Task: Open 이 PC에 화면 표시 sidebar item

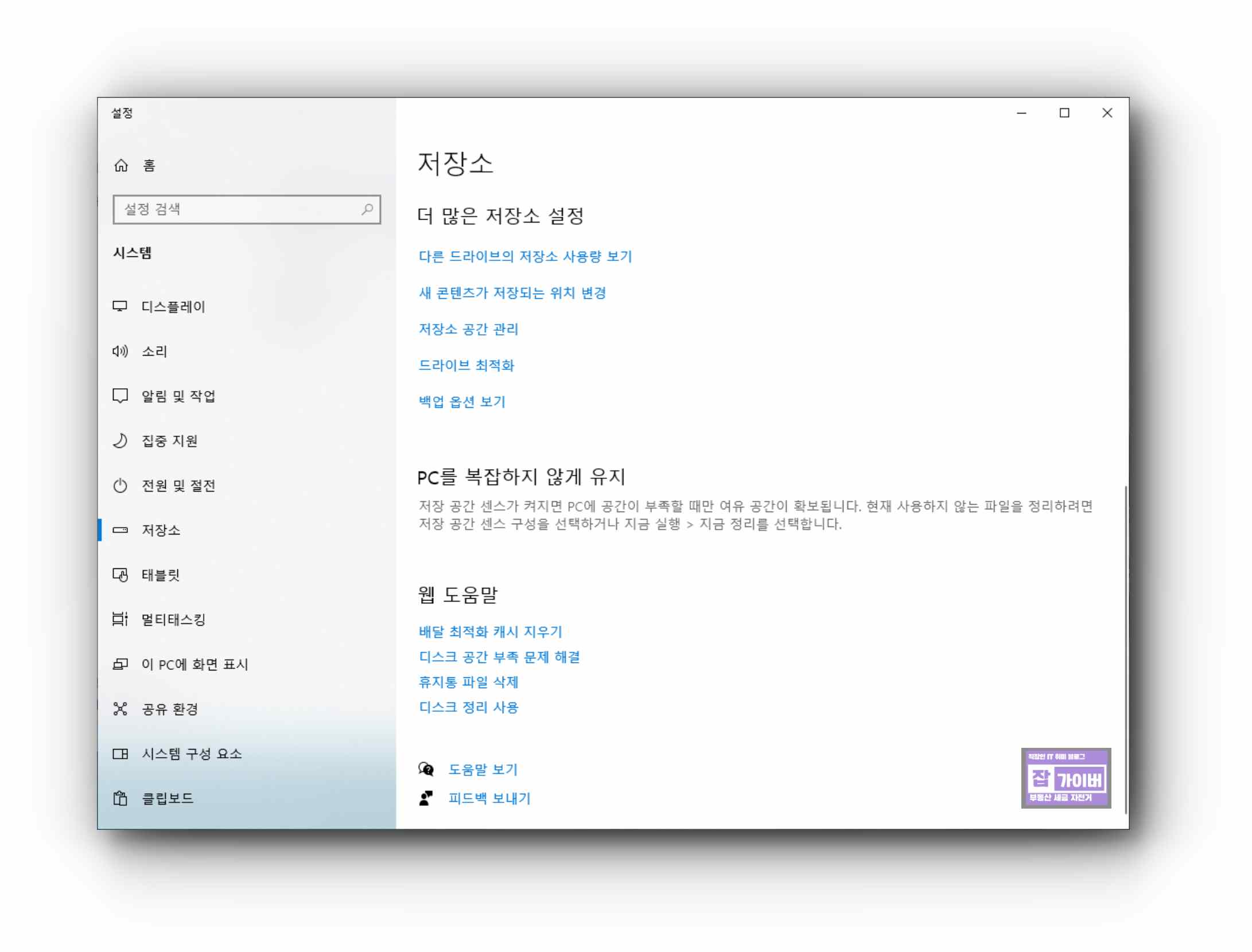Action: [195, 664]
